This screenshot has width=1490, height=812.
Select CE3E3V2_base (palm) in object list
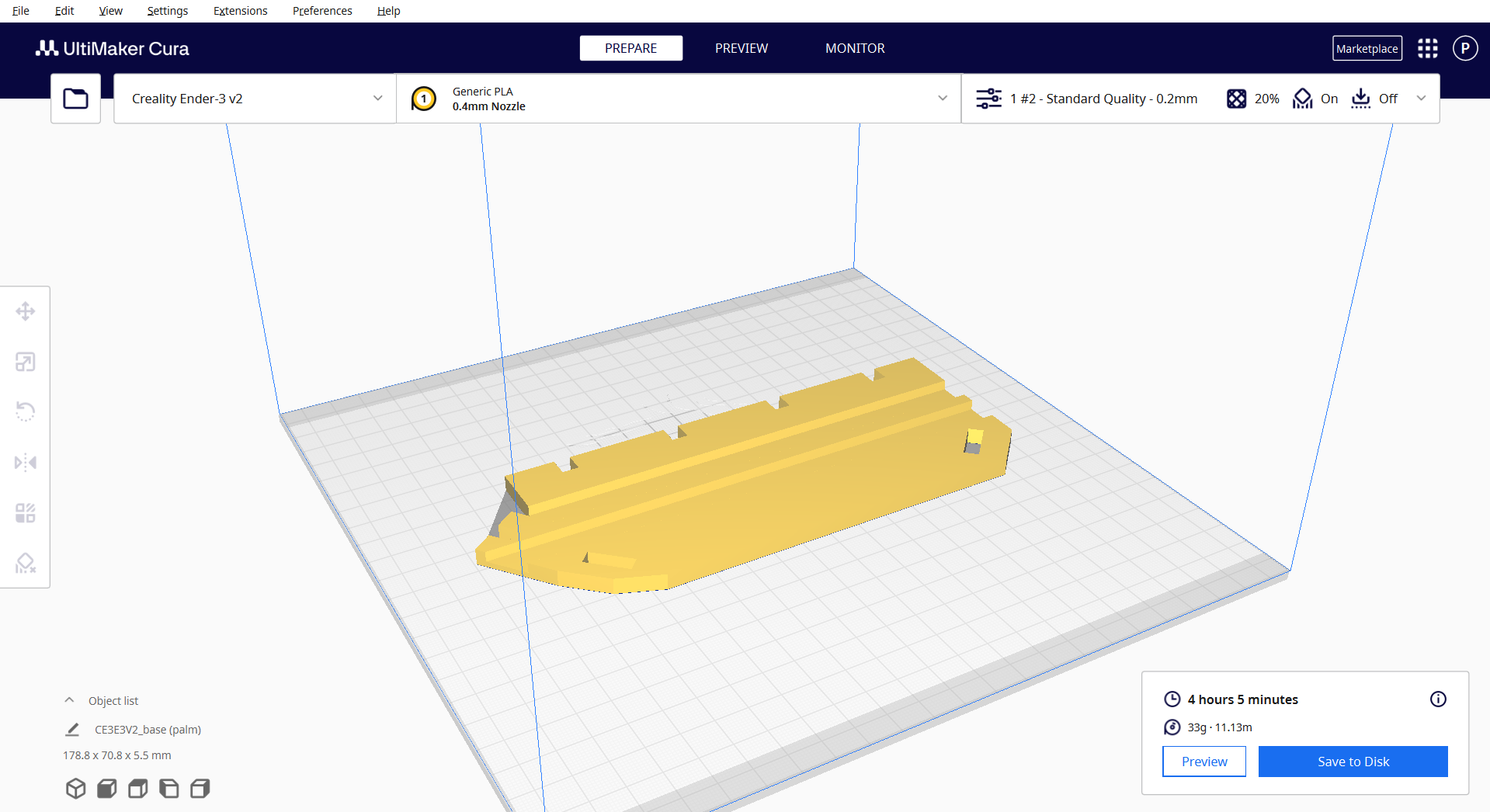148,730
